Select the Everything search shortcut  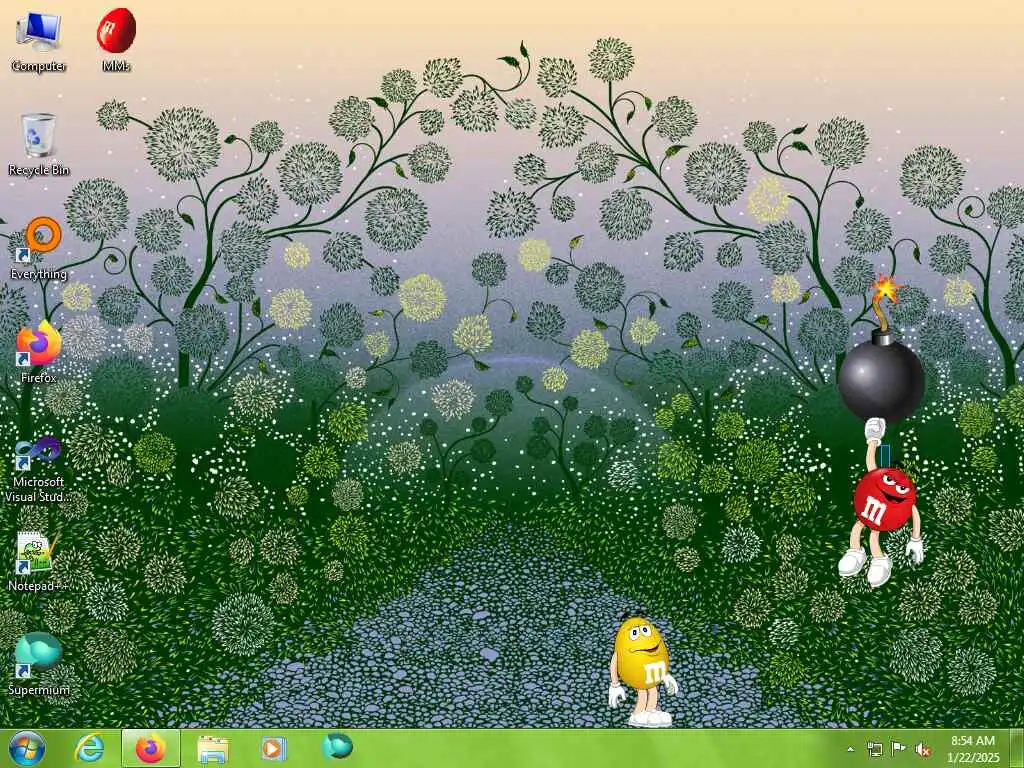[39, 249]
